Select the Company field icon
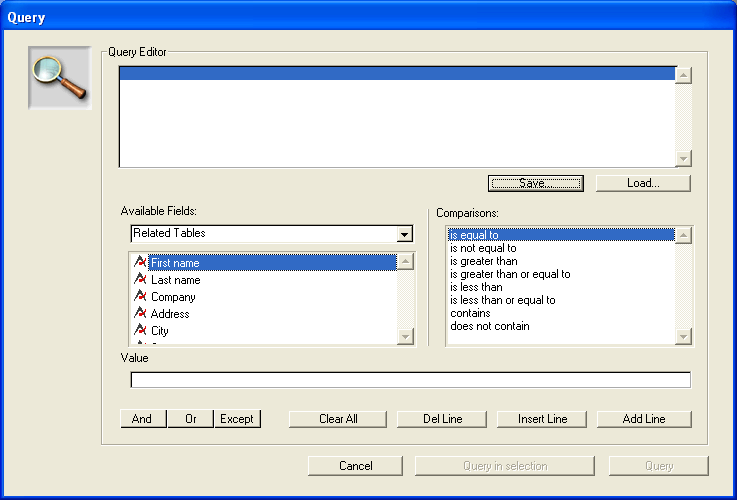The height and width of the screenshot is (500, 737). 140,297
